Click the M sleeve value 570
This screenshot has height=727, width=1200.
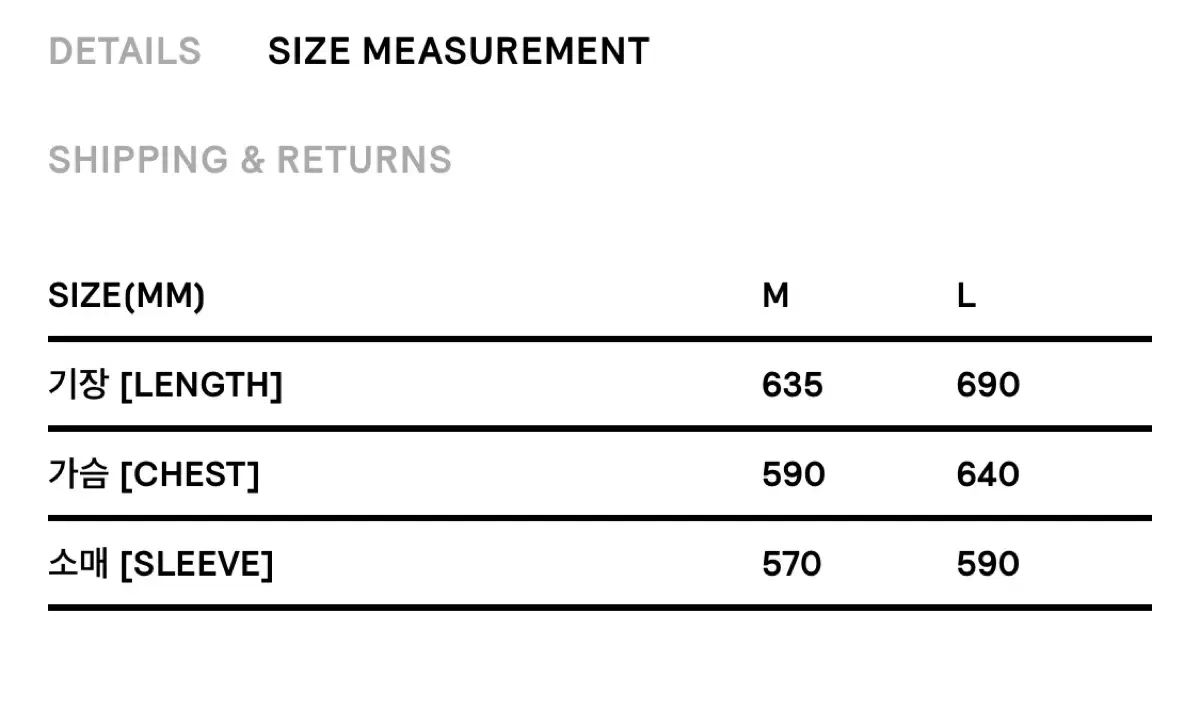(792, 565)
